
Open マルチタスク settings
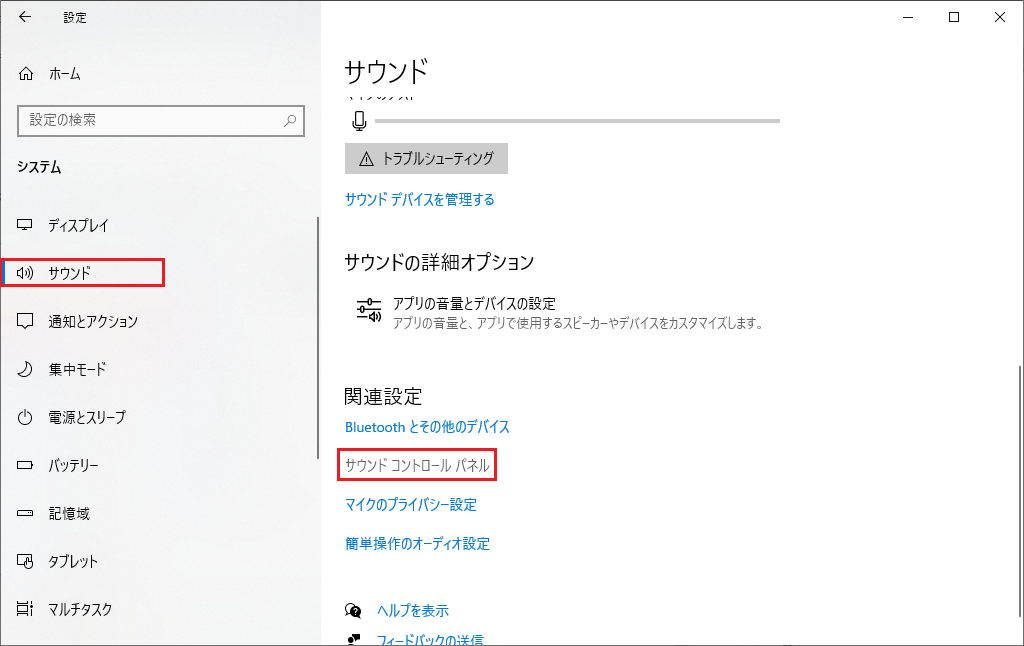click(x=80, y=609)
